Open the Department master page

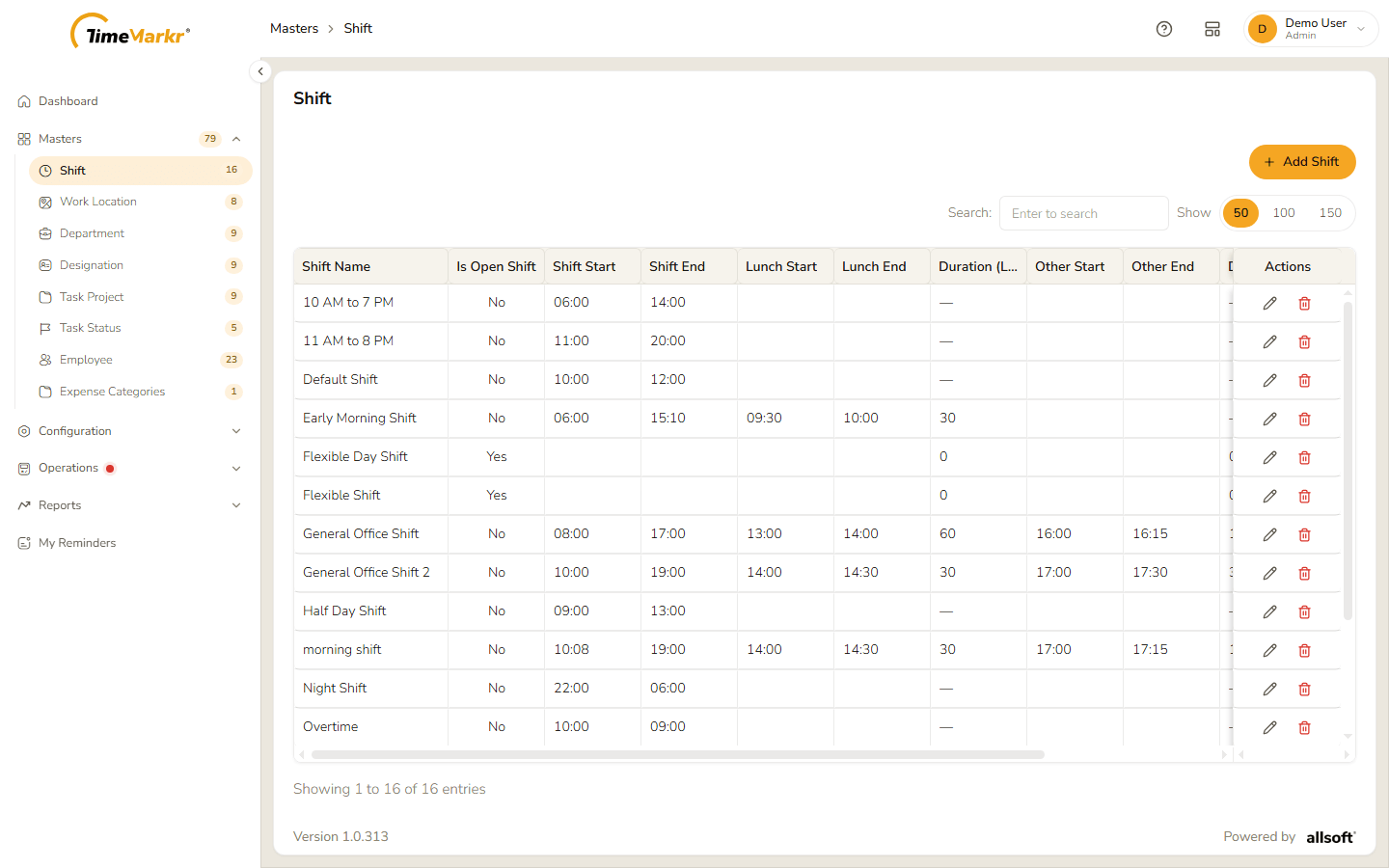141,233
